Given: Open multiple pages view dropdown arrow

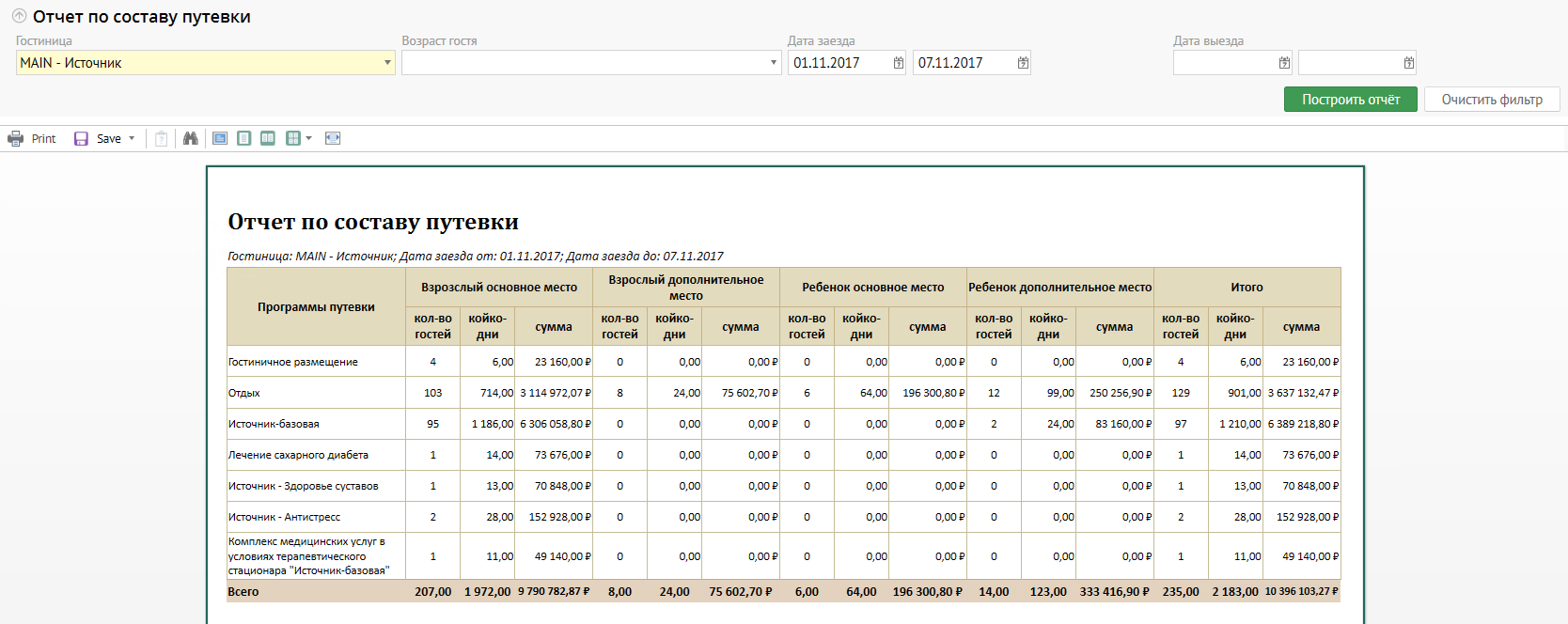Looking at the screenshot, I should (x=308, y=138).
